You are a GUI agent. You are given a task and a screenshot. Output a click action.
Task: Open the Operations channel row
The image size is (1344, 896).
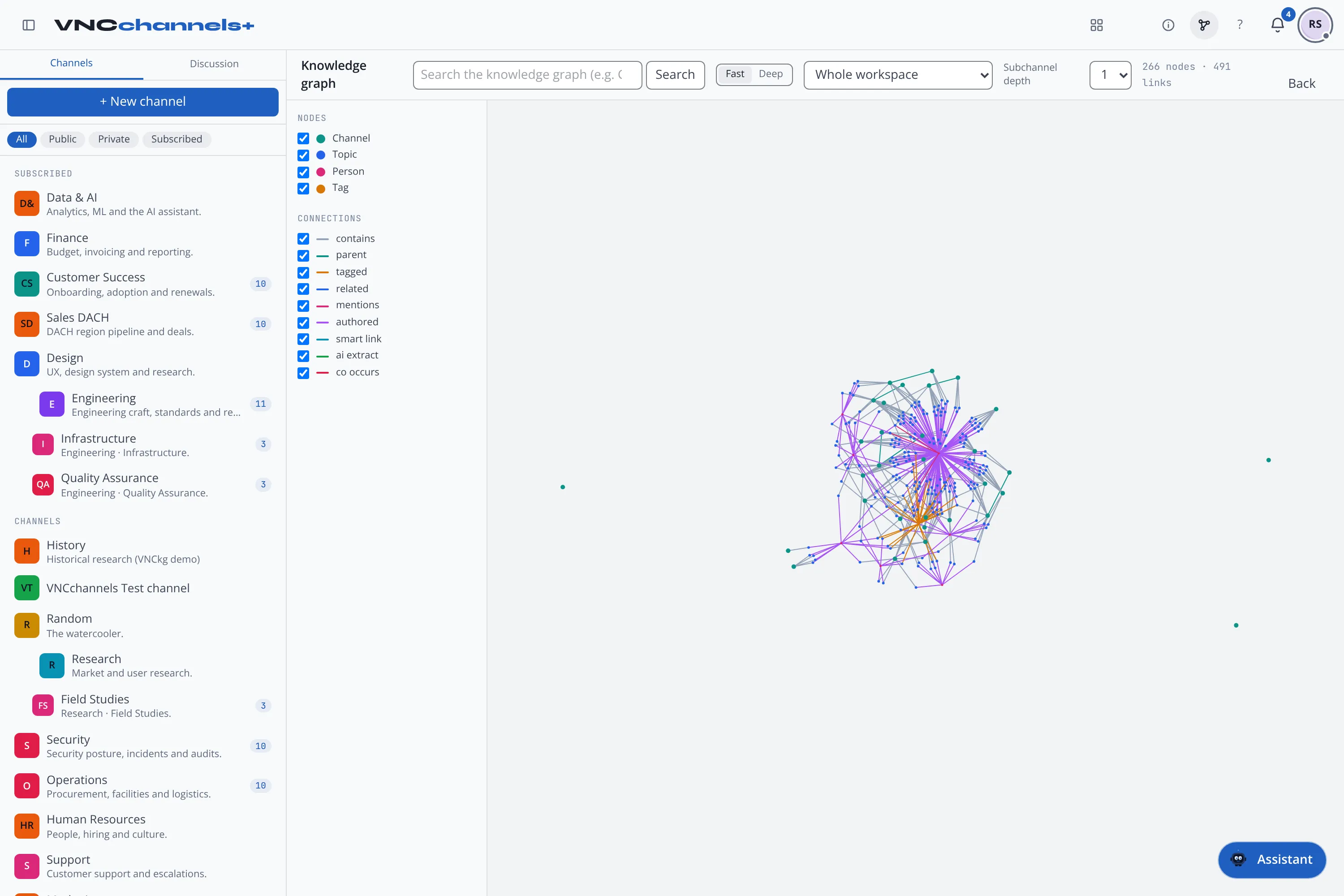(143, 786)
